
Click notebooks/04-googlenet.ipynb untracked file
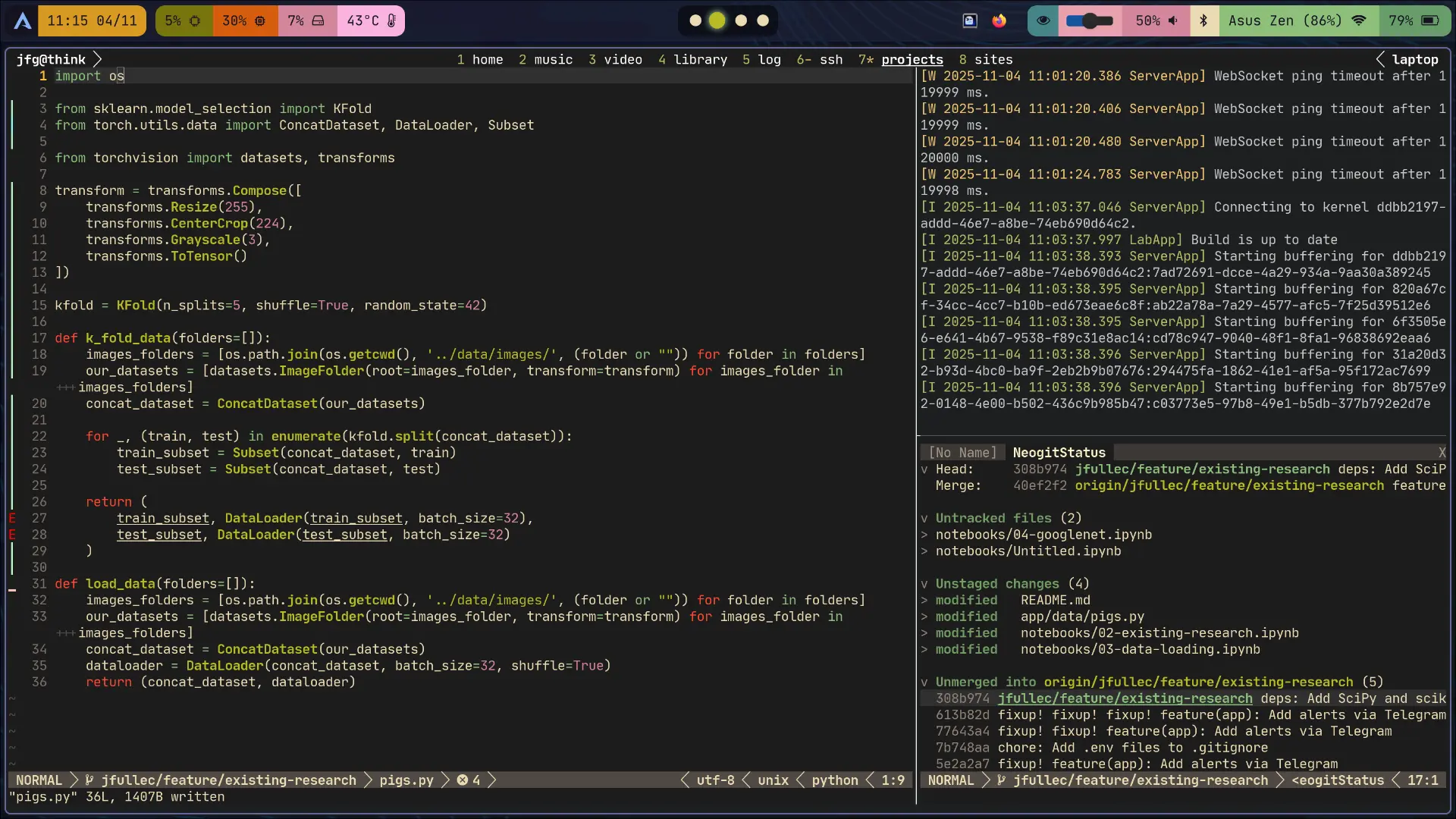point(1043,535)
